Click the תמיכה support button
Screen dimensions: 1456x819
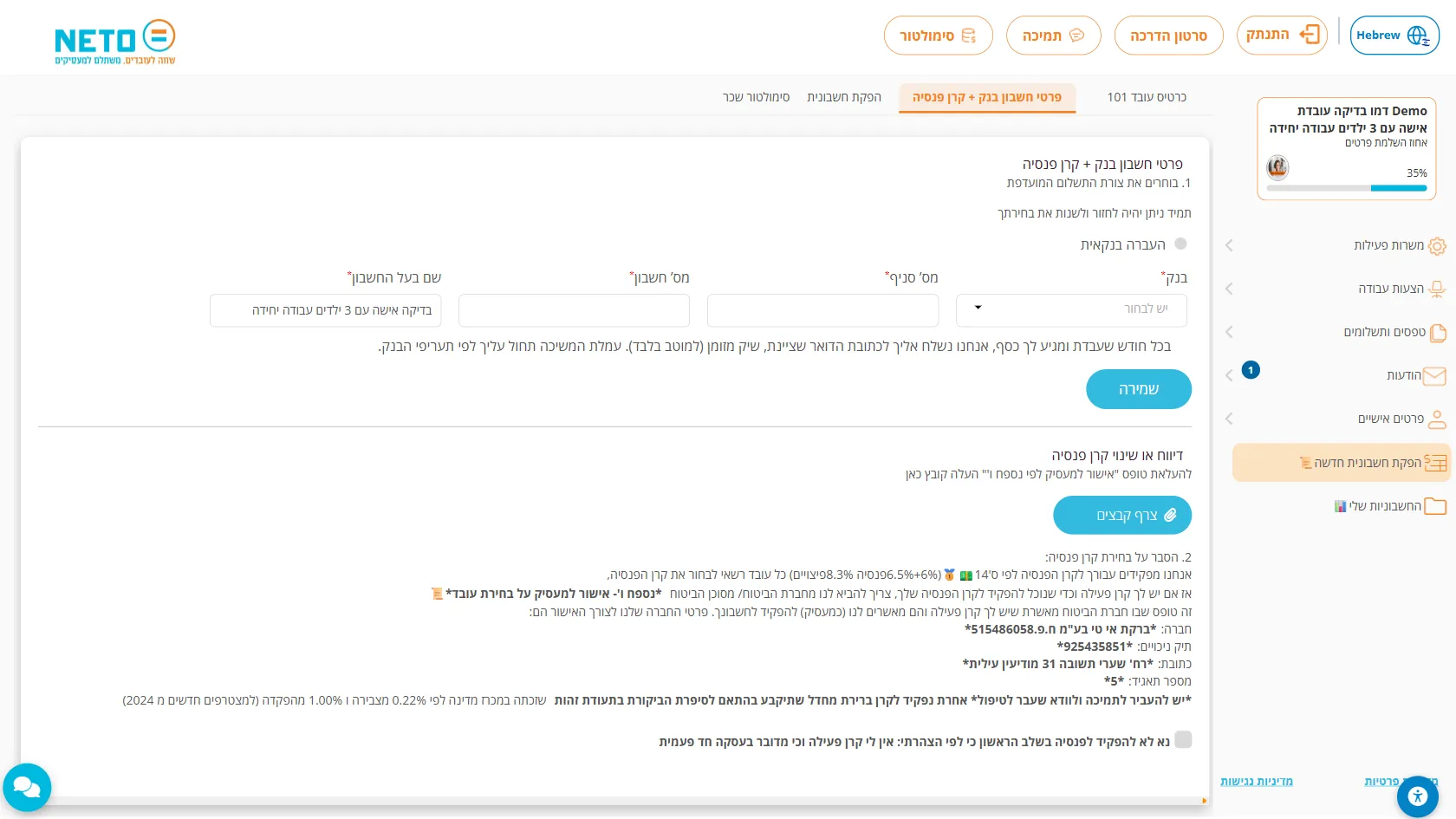click(1053, 36)
